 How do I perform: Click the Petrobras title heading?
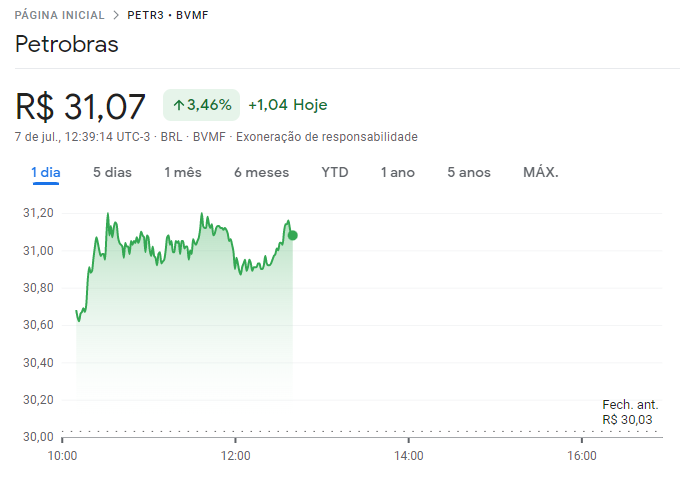point(66,45)
